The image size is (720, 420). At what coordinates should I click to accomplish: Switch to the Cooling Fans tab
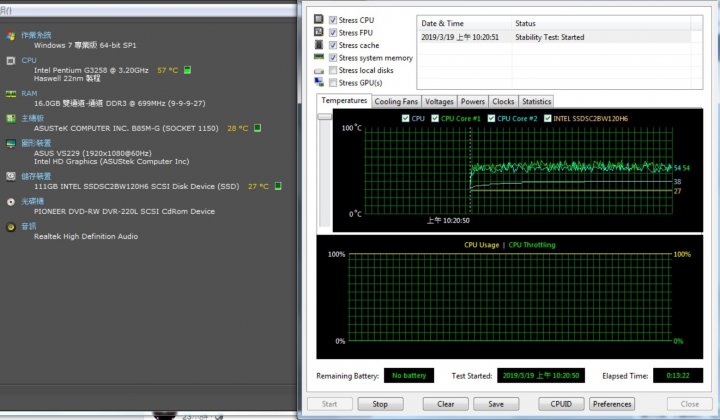pyautogui.click(x=396, y=101)
